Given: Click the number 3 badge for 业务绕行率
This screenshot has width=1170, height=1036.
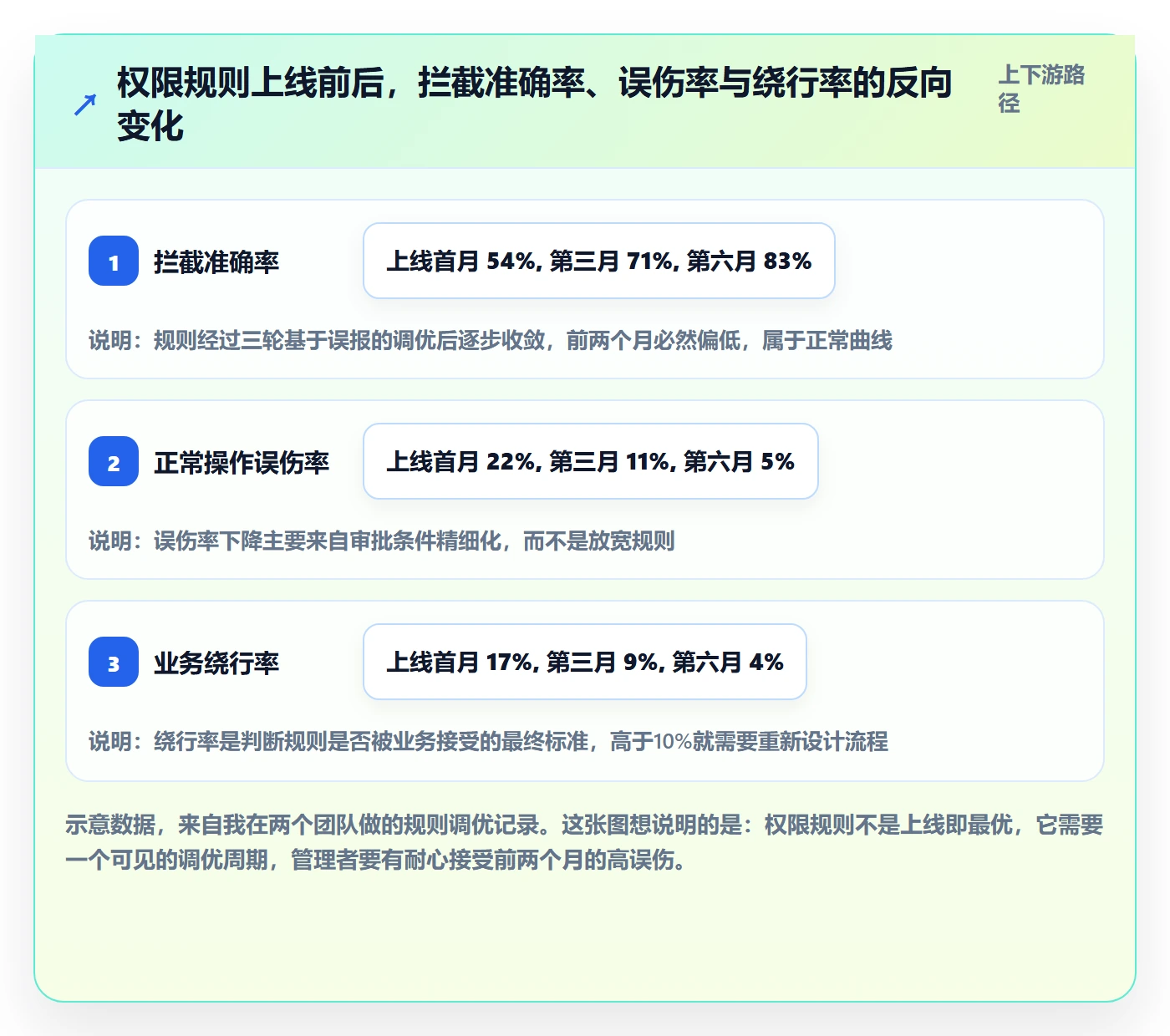Looking at the screenshot, I should (x=114, y=663).
